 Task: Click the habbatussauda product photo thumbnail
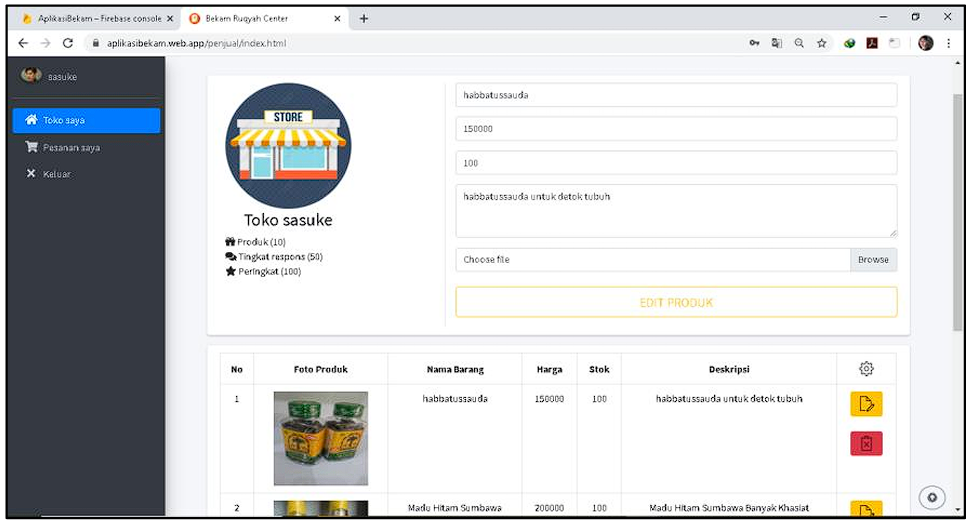320,438
